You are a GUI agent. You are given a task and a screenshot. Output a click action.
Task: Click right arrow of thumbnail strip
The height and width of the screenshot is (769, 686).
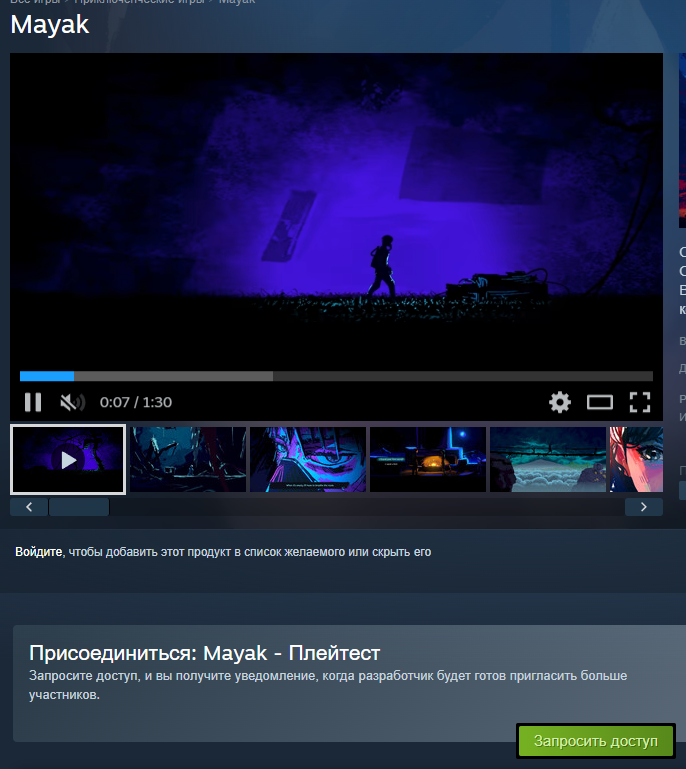(x=644, y=507)
